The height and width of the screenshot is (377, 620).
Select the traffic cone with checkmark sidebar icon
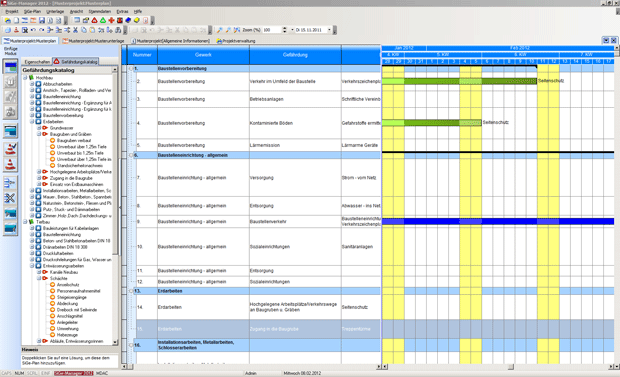(10, 149)
